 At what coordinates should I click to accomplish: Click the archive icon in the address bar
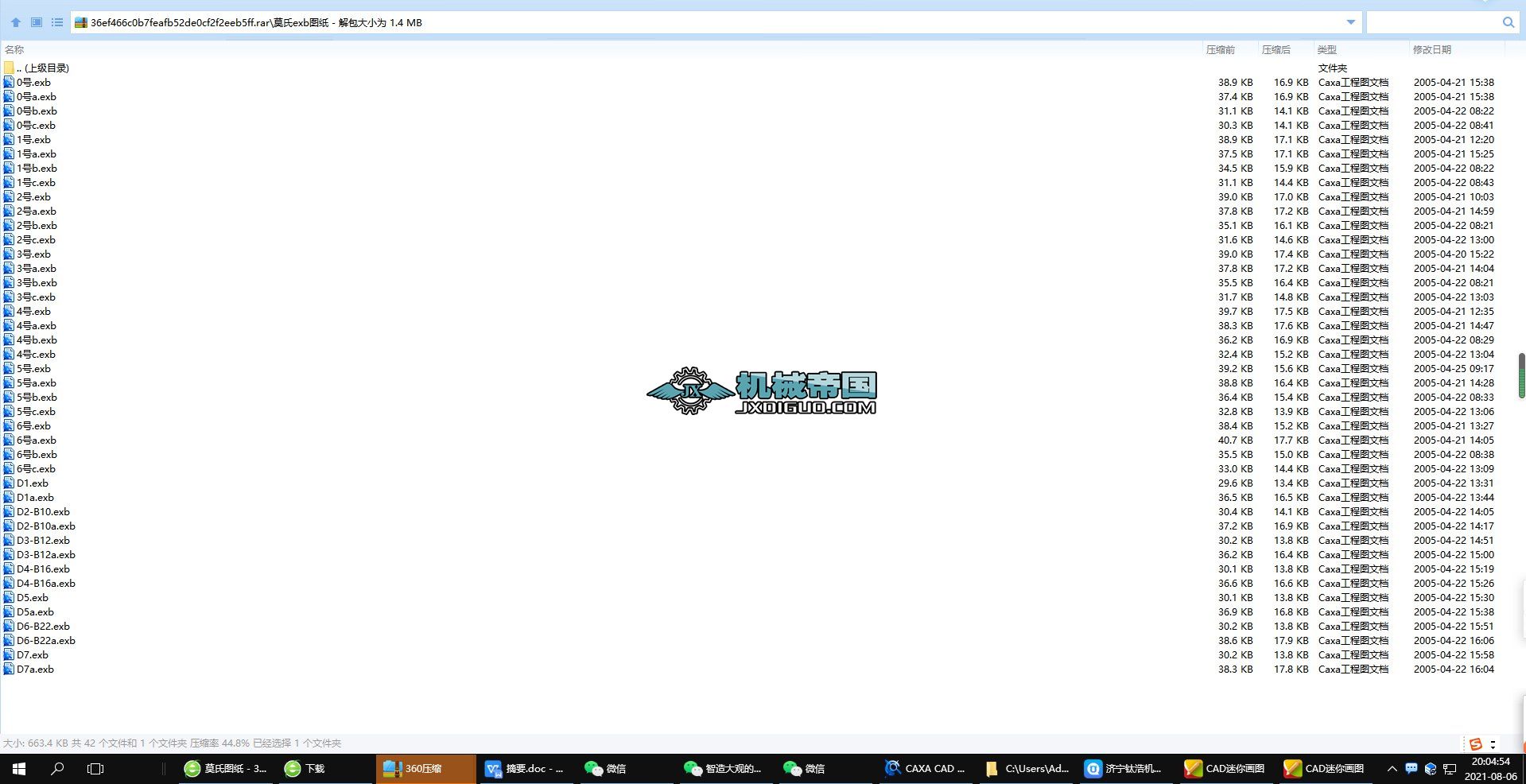click(x=81, y=23)
